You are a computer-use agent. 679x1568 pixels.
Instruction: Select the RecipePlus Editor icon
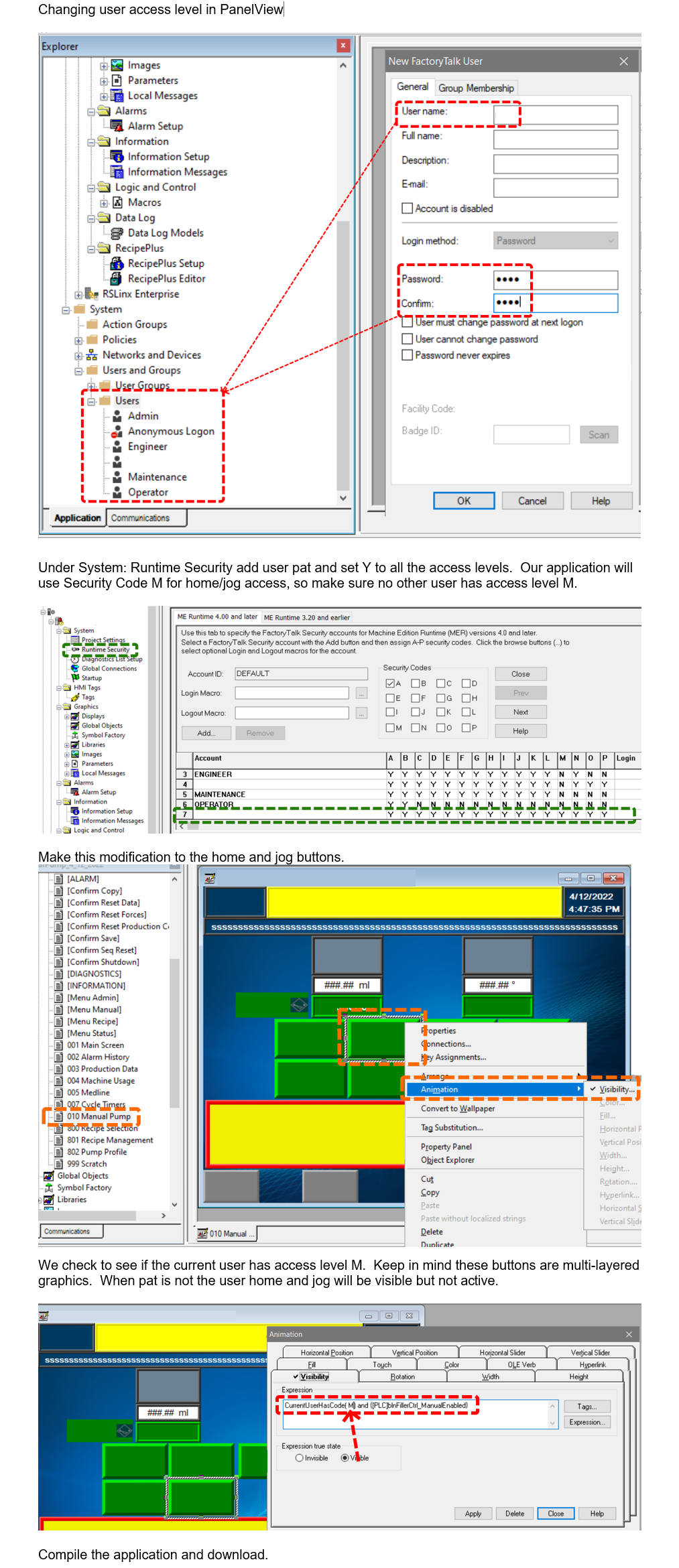[117, 279]
